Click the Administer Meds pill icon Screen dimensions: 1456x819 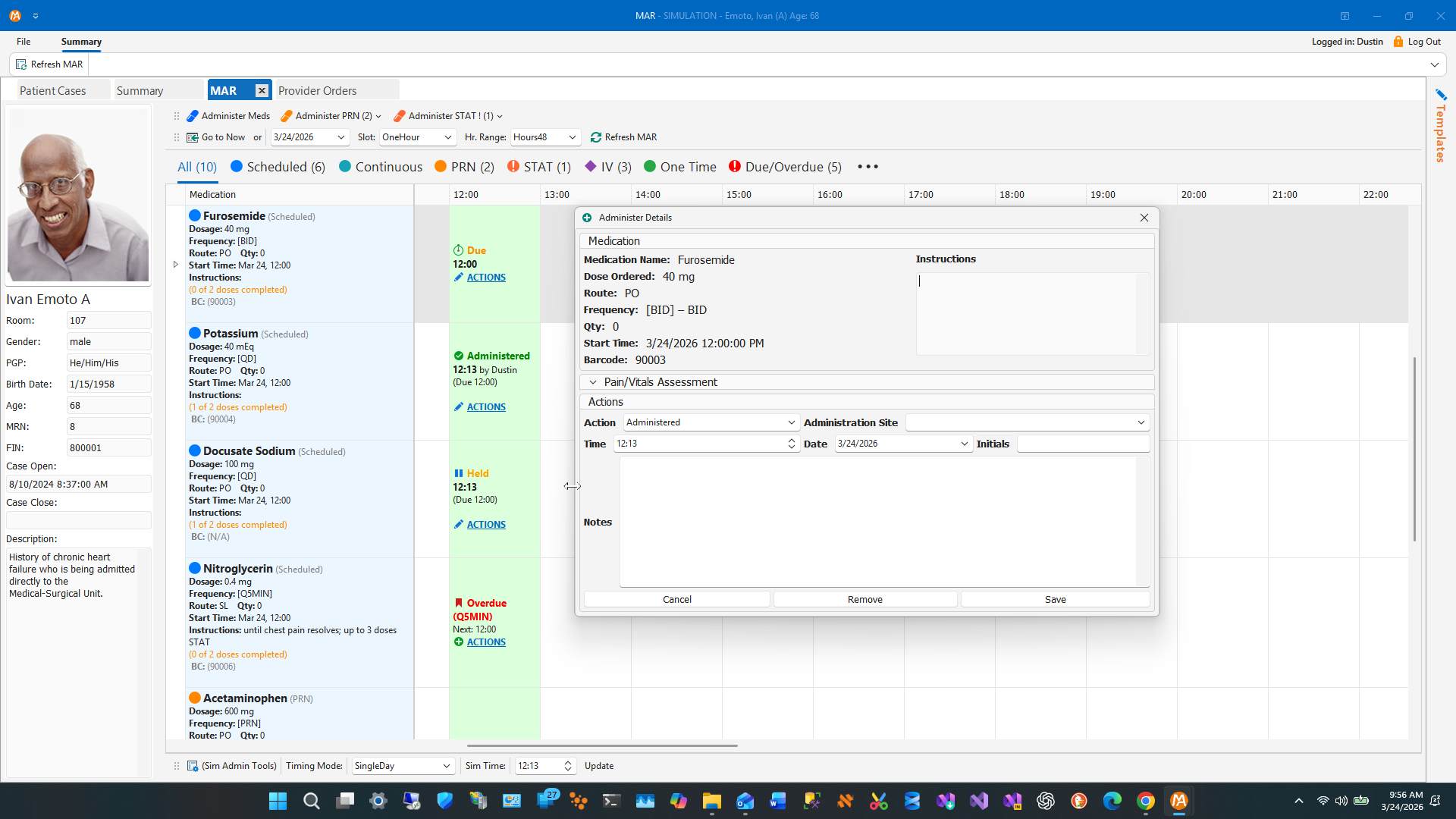point(193,116)
